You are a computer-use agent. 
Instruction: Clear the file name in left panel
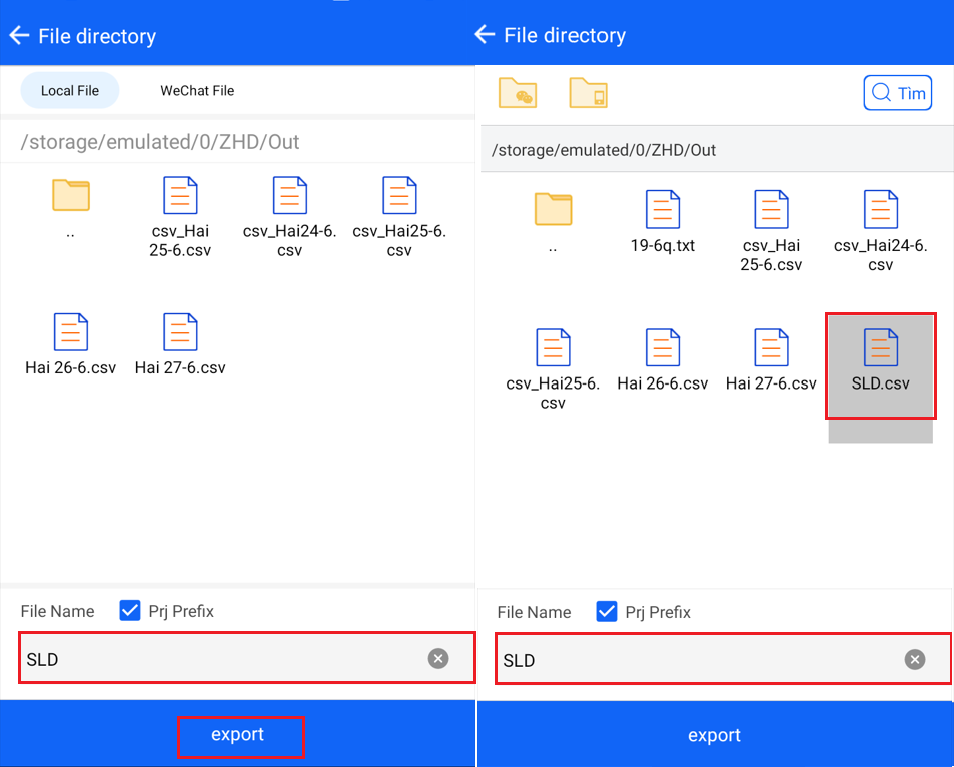[438, 658]
